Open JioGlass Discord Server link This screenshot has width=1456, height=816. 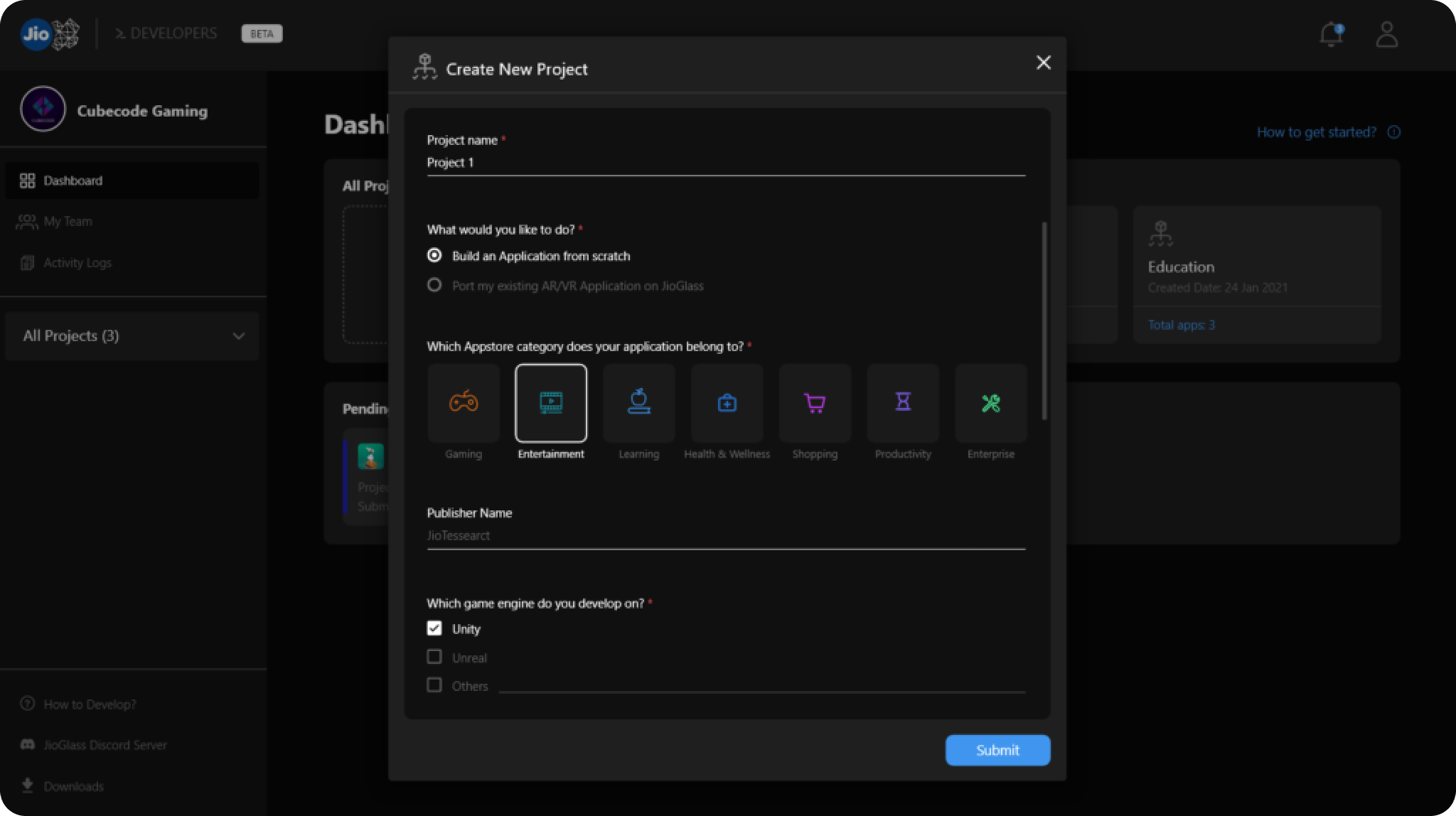pyautogui.click(x=94, y=745)
